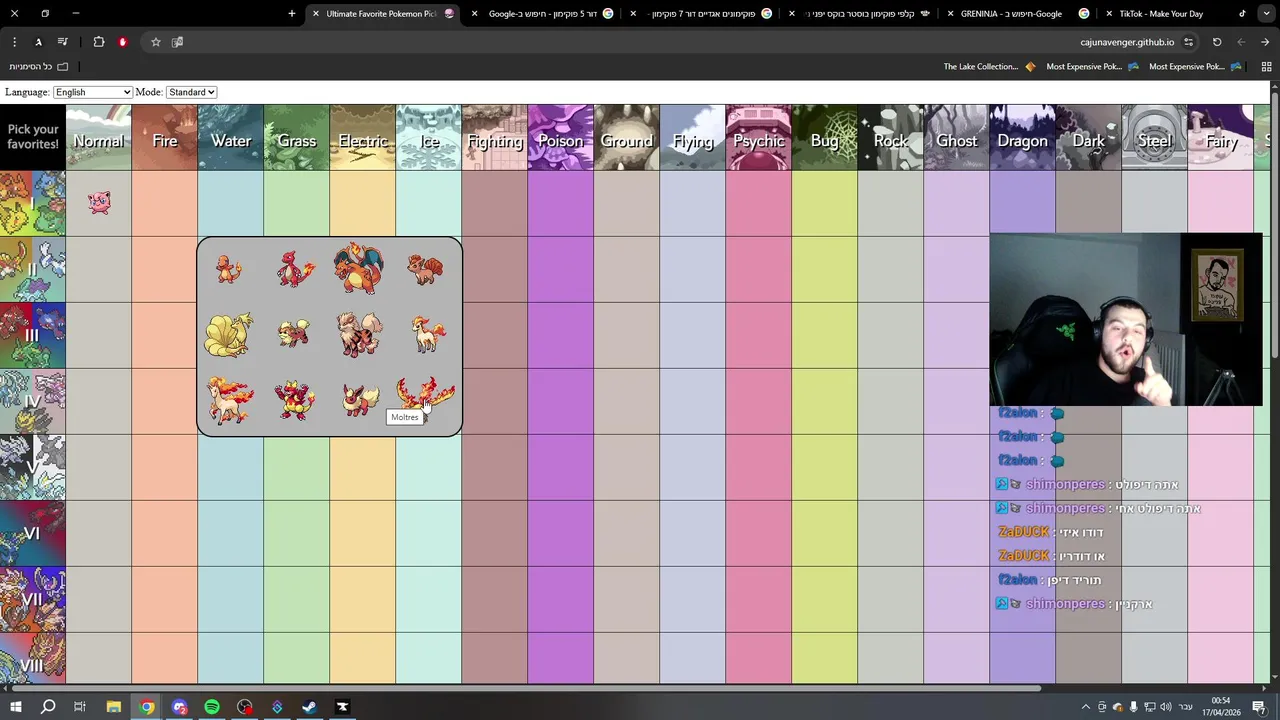Choose the Arcanine sprite

(x=360, y=334)
